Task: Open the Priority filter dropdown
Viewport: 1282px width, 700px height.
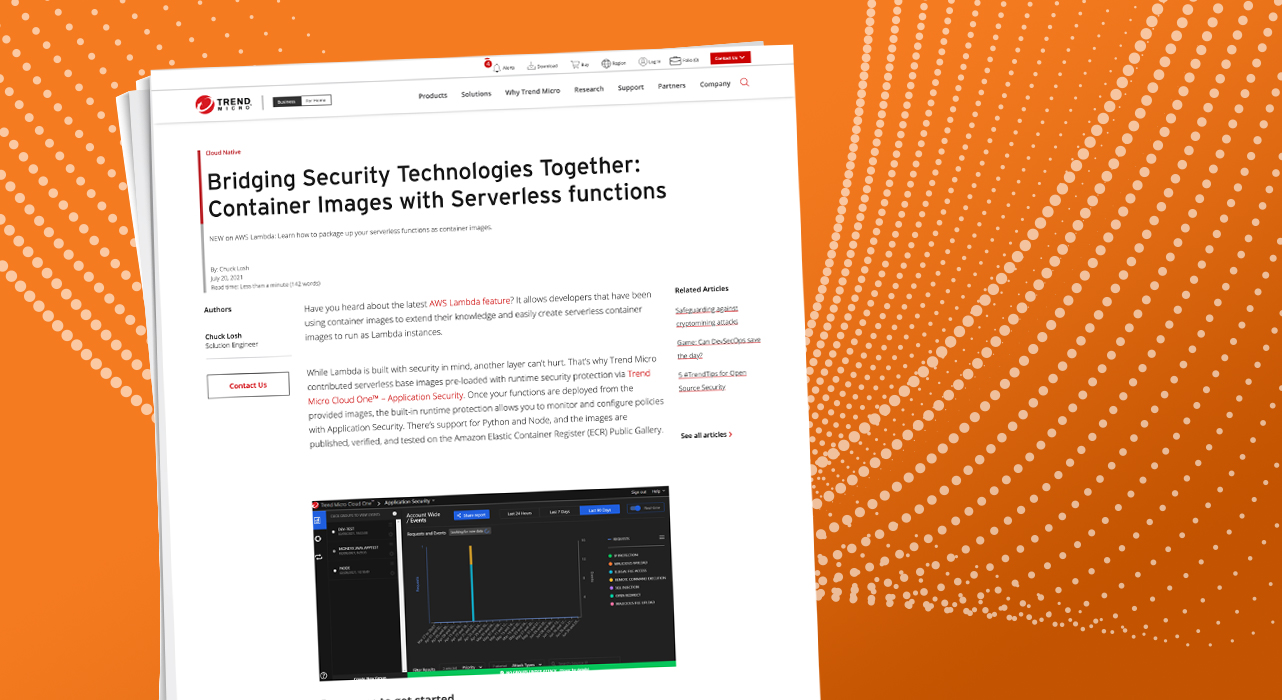Action: pyautogui.click(x=472, y=666)
